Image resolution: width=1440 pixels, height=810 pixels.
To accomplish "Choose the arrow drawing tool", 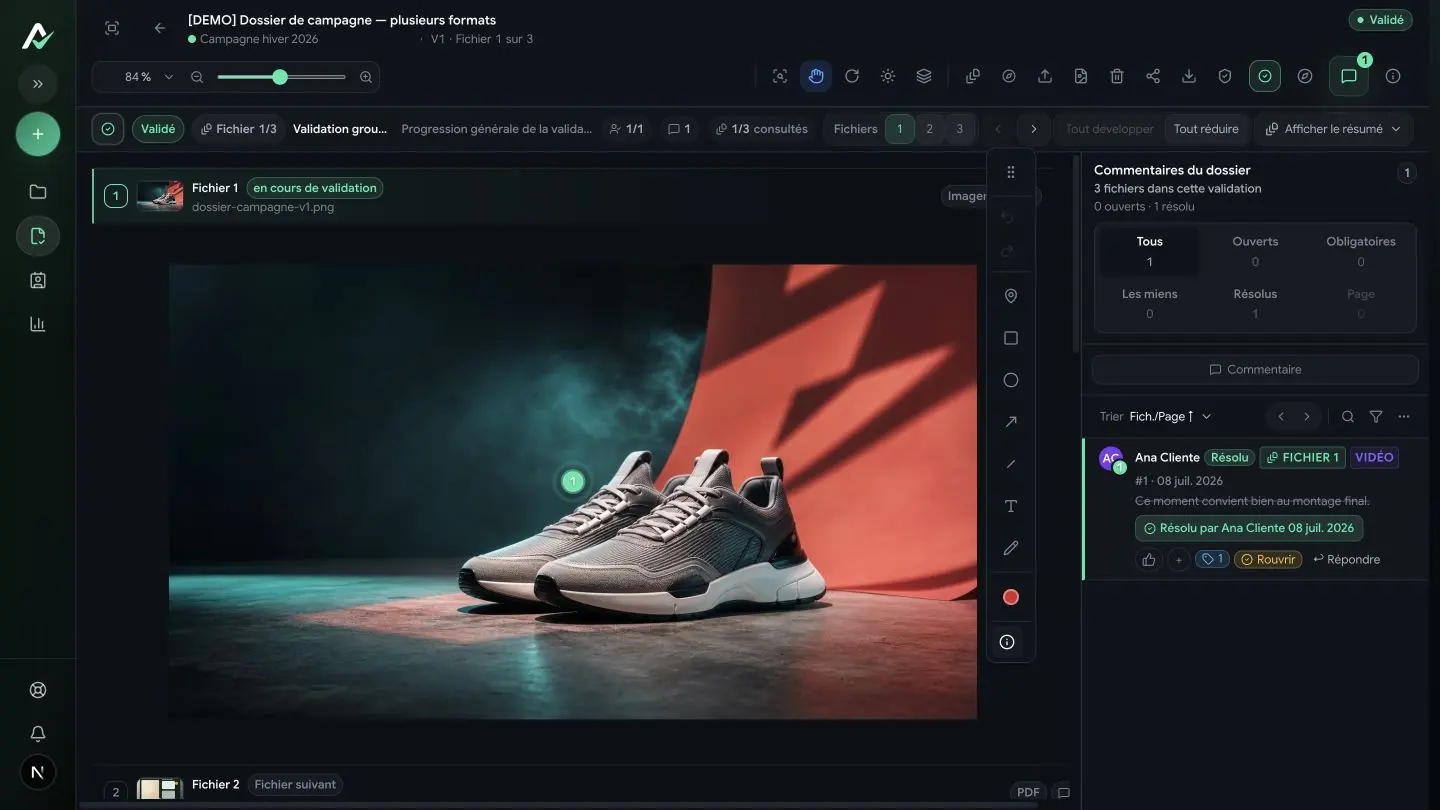I will [1010, 422].
